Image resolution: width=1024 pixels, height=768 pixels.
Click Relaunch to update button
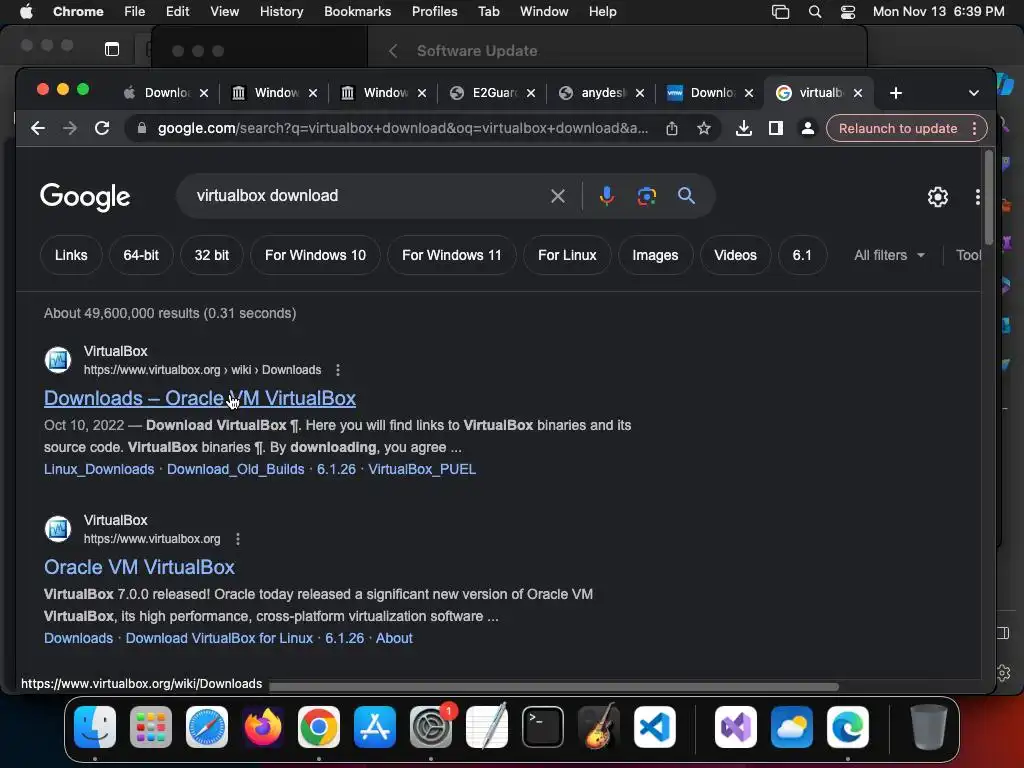898,129
